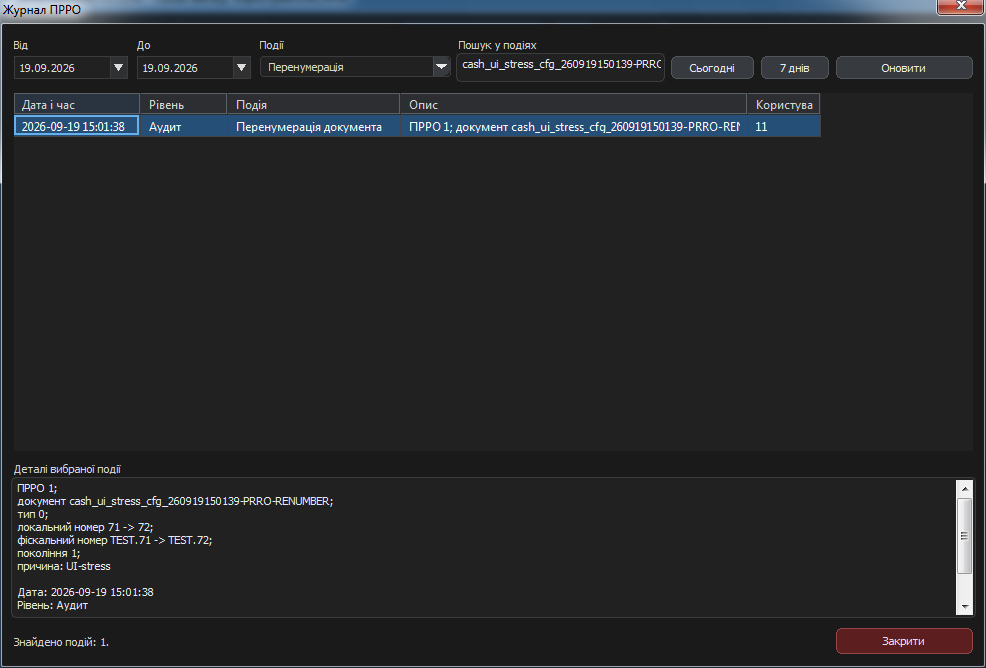Screen dimensions: 986x668
Task: Sort by the Опис column header
Action: [573, 104]
